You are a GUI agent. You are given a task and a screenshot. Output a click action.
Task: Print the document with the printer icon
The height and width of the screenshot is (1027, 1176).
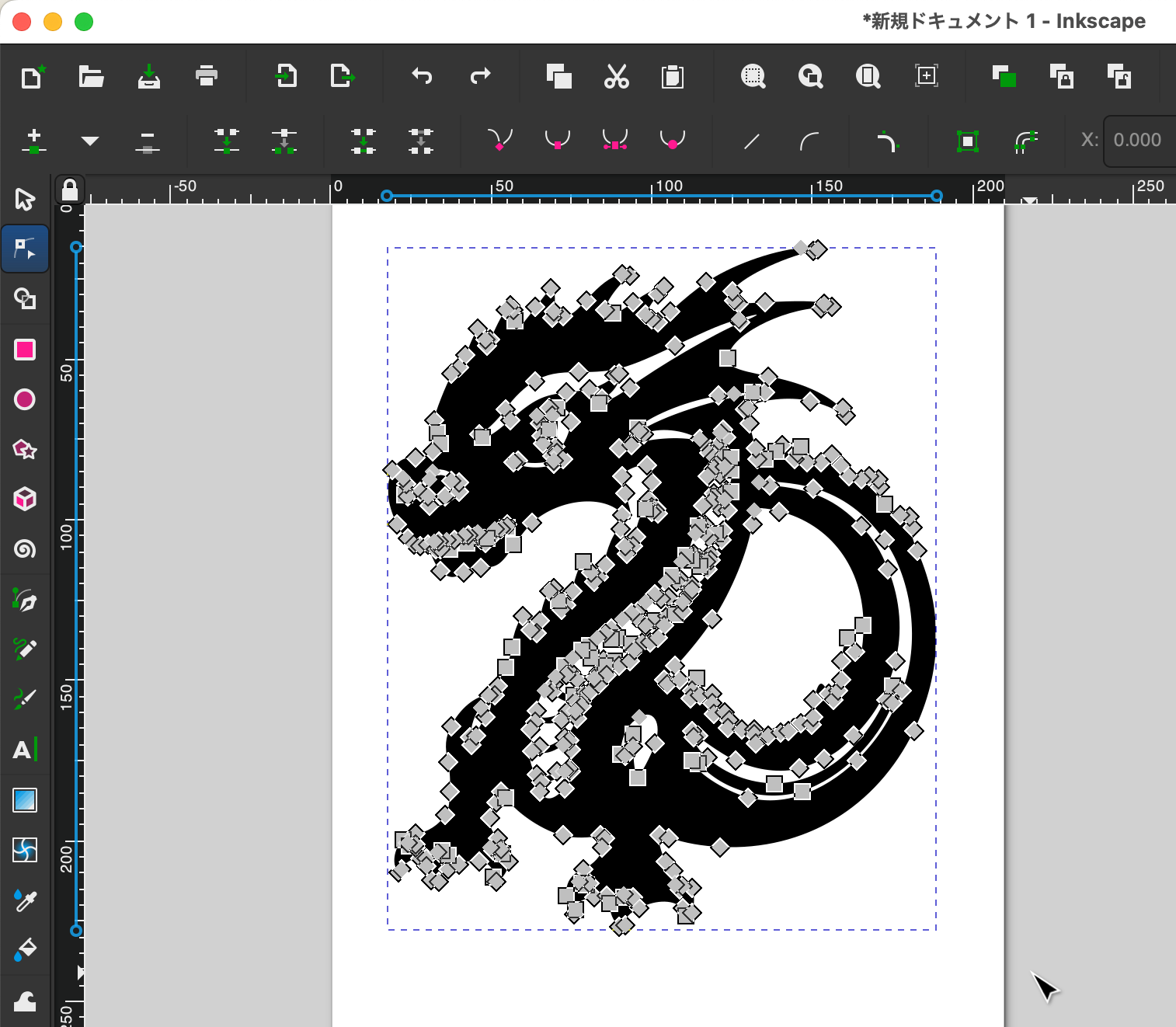point(207,76)
